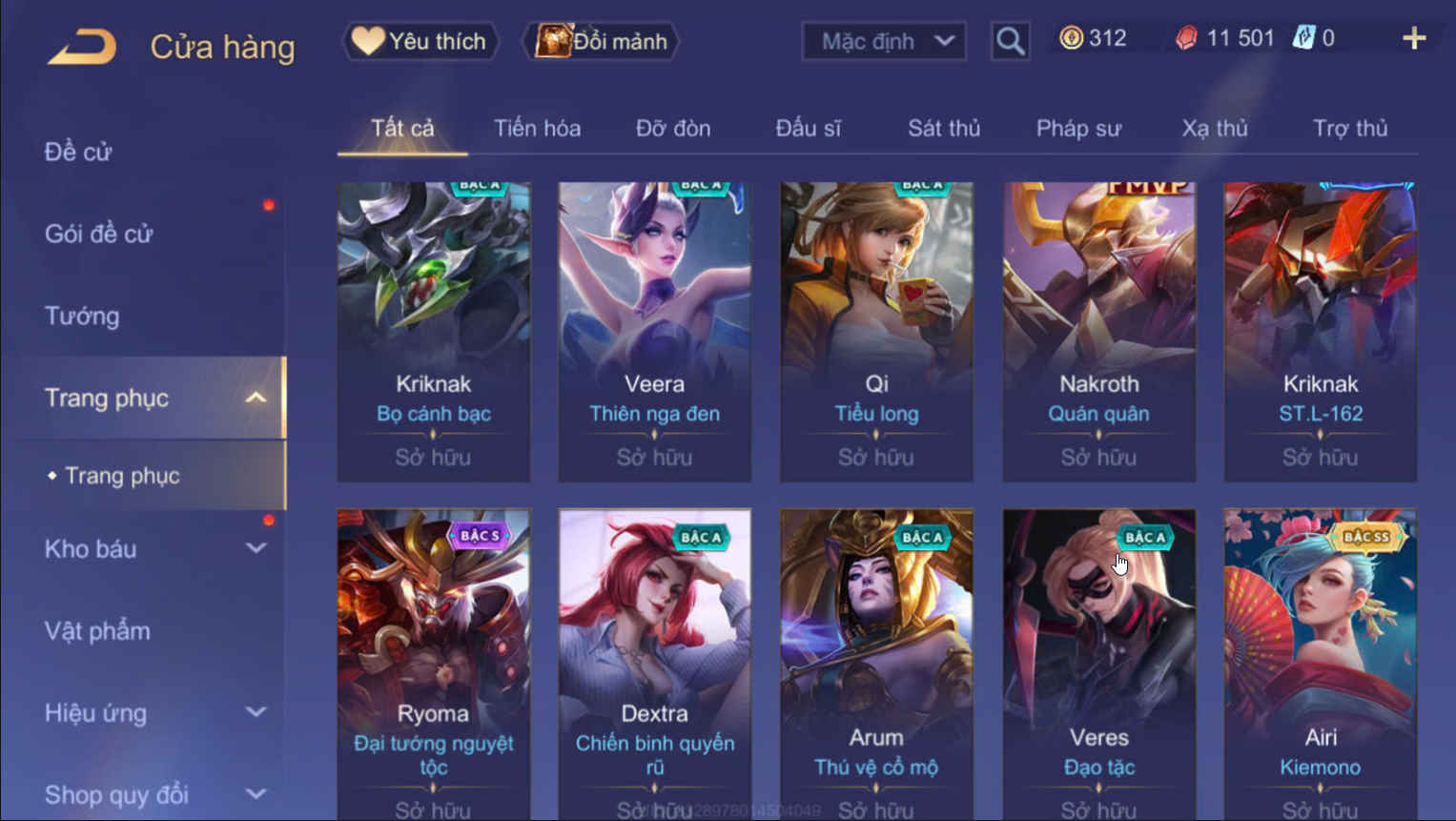Switch to the Sát thủ tab
The width and height of the screenshot is (1456, 821).
(944, 128)
